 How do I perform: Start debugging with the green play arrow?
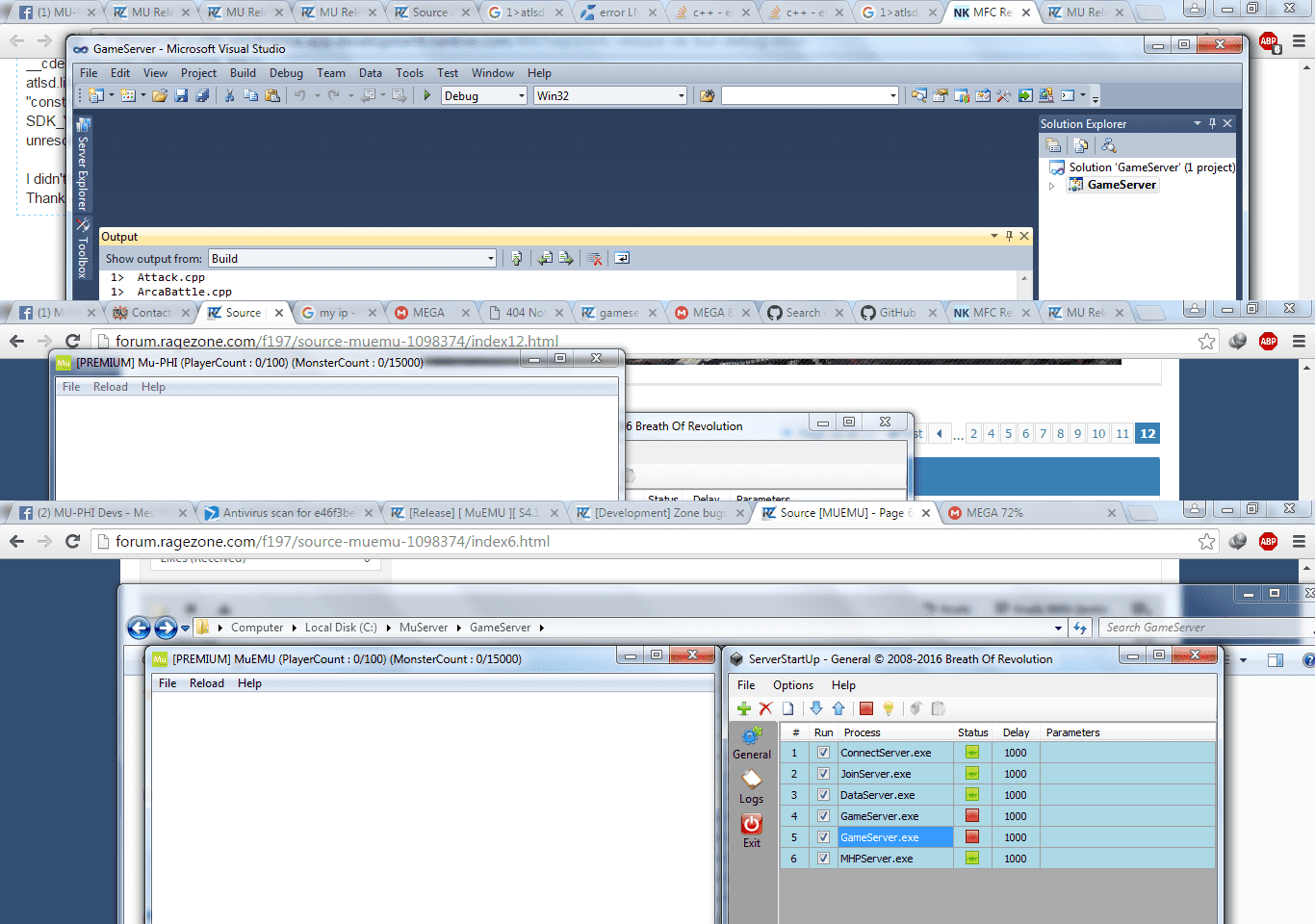pyautogui.click(x=426, y=95)
